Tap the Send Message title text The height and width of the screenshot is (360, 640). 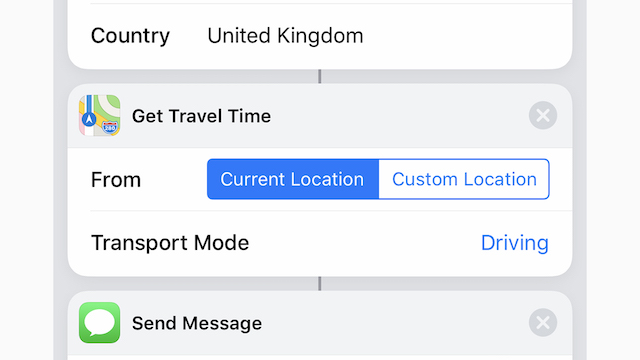pos(197,323)
